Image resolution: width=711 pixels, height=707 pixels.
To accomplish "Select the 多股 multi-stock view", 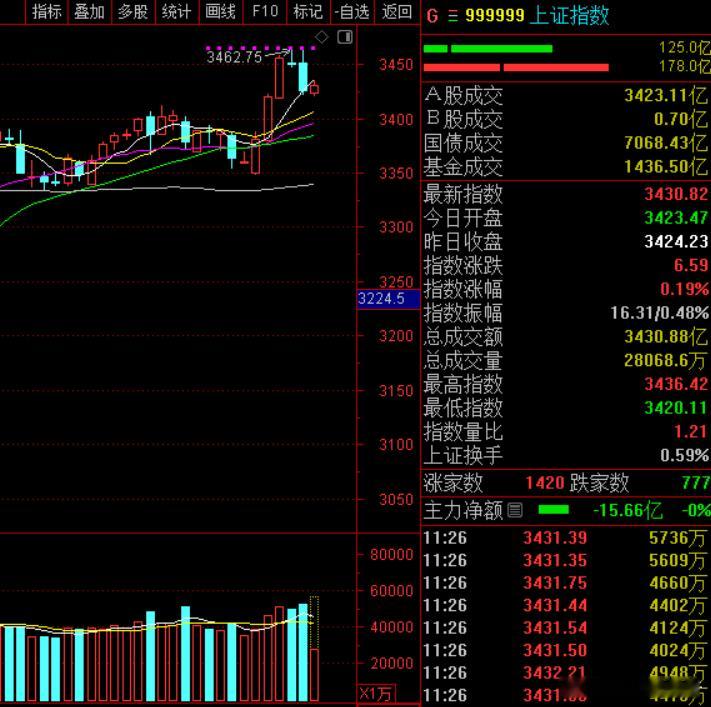I will tap(133, 11).
